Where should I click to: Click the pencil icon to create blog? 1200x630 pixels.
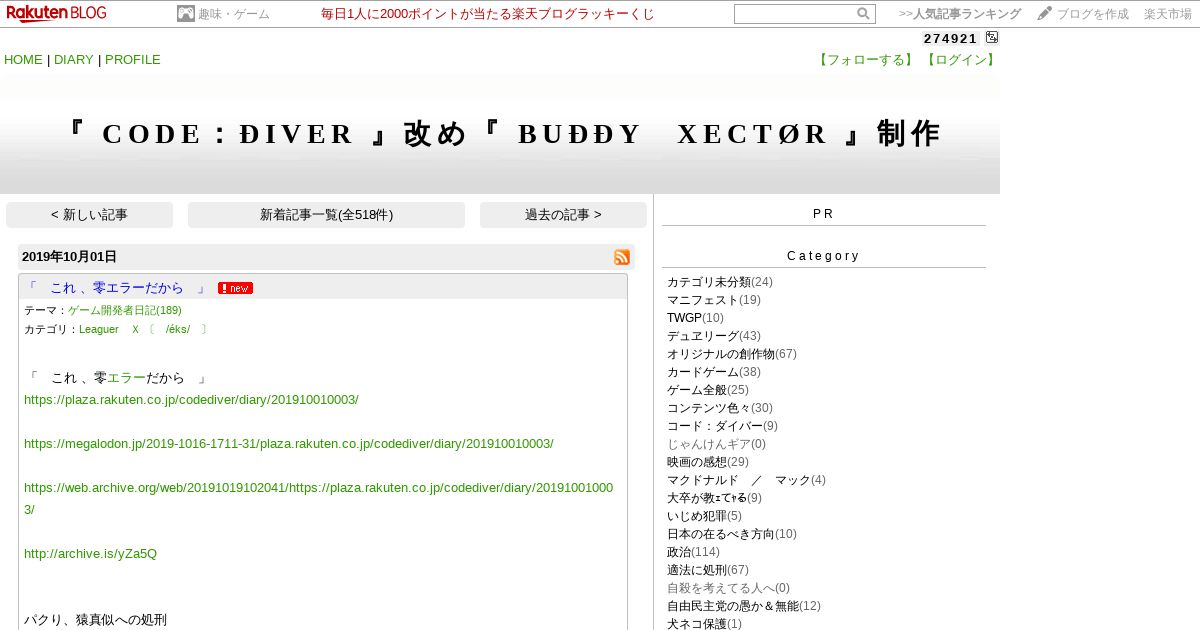point(1044,14)
